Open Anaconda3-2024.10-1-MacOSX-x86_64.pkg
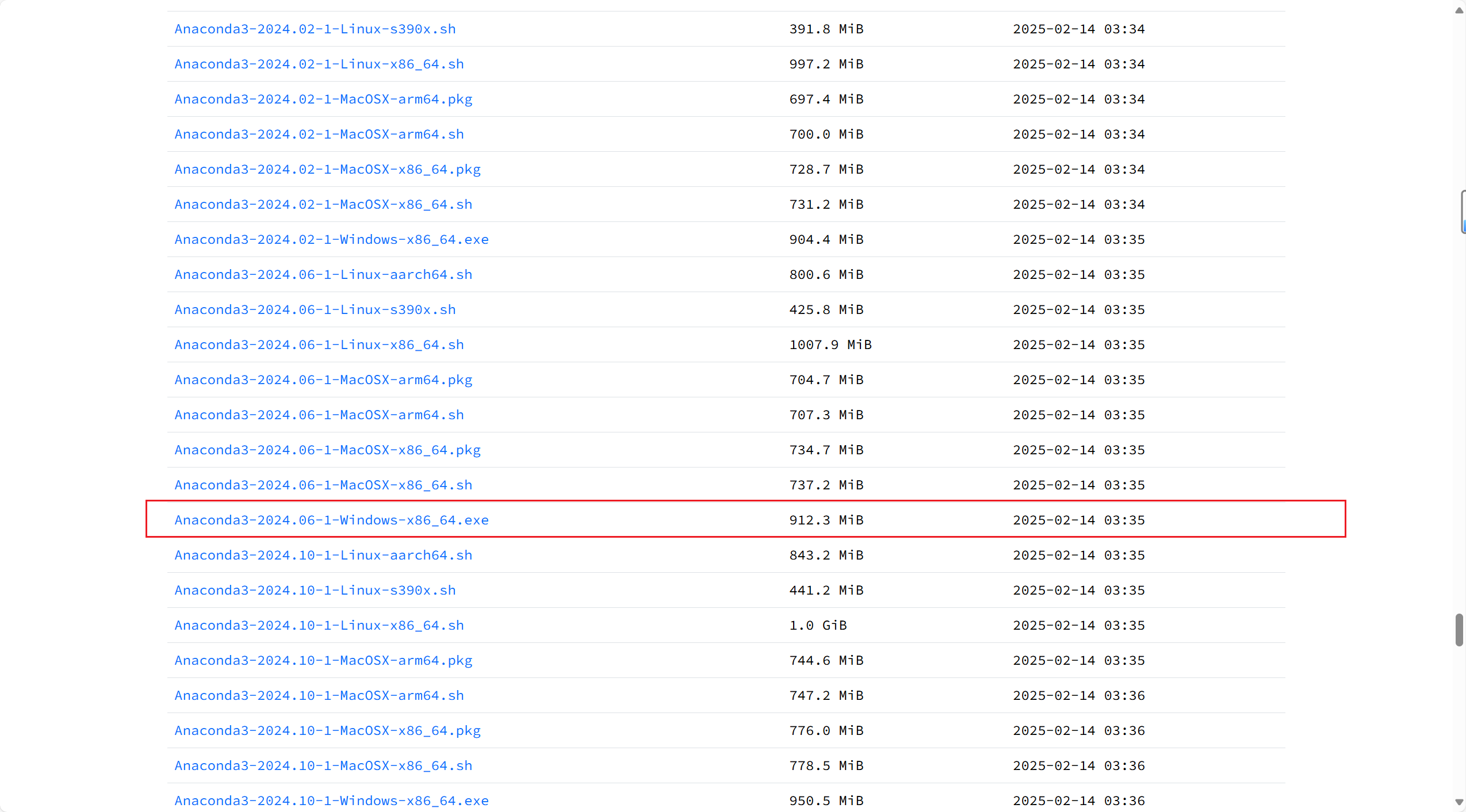Image resolution: width=1466 pixels, height=812 pixels. click(327, 730)
